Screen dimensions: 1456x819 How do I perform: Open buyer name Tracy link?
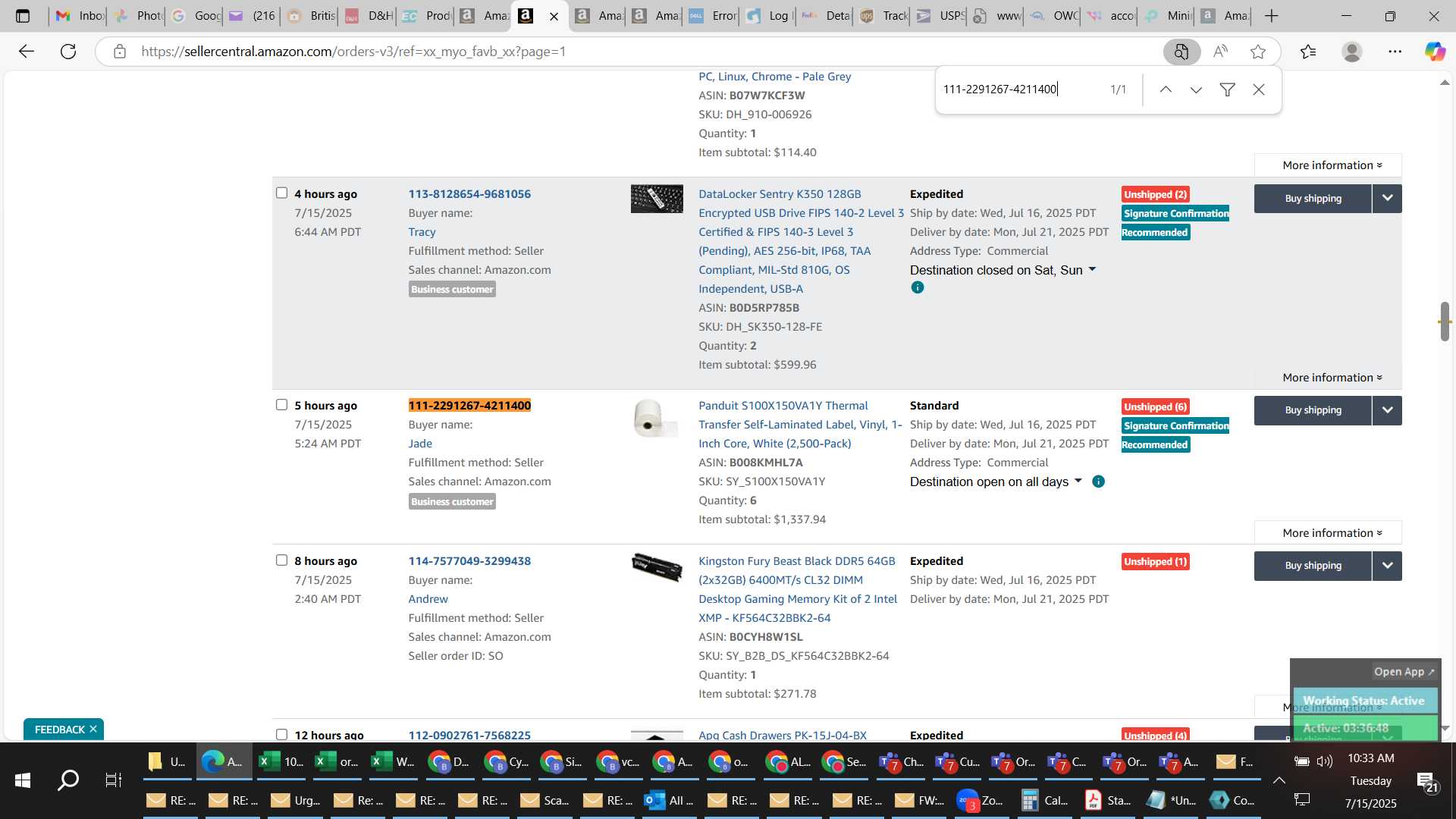pos(422,232)
